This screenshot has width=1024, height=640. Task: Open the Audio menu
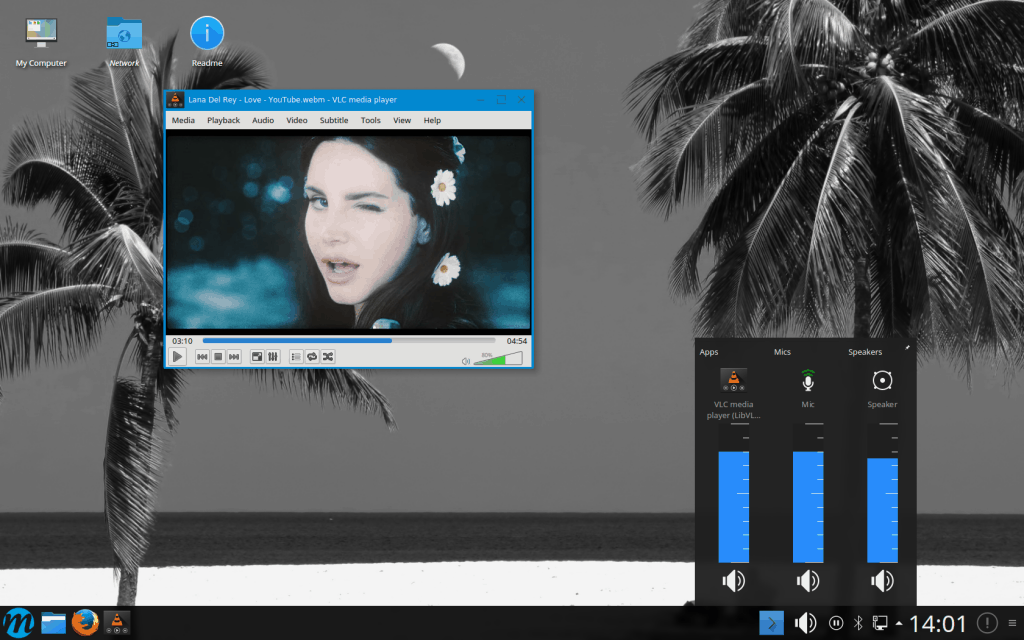click(x=263, y=120)
